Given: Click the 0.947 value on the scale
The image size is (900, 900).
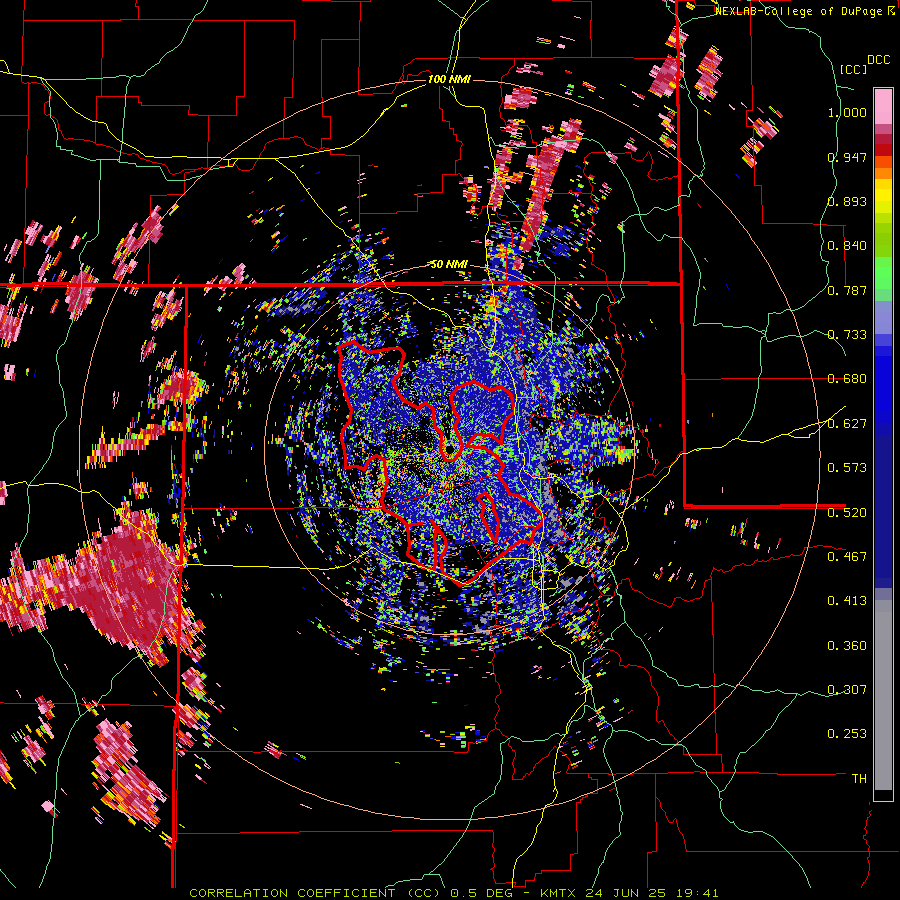Looking at the screenshot, I should [847, 157].
